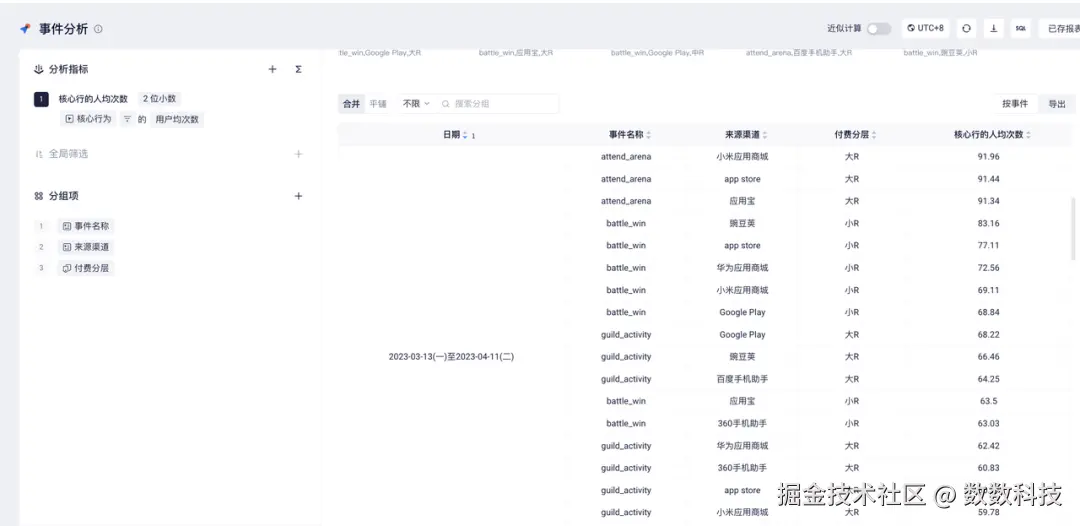This screenshot has height=526, width=1080.
Task: Sort table by 付费分层 column arrows
Action: (x=873, y=135)
